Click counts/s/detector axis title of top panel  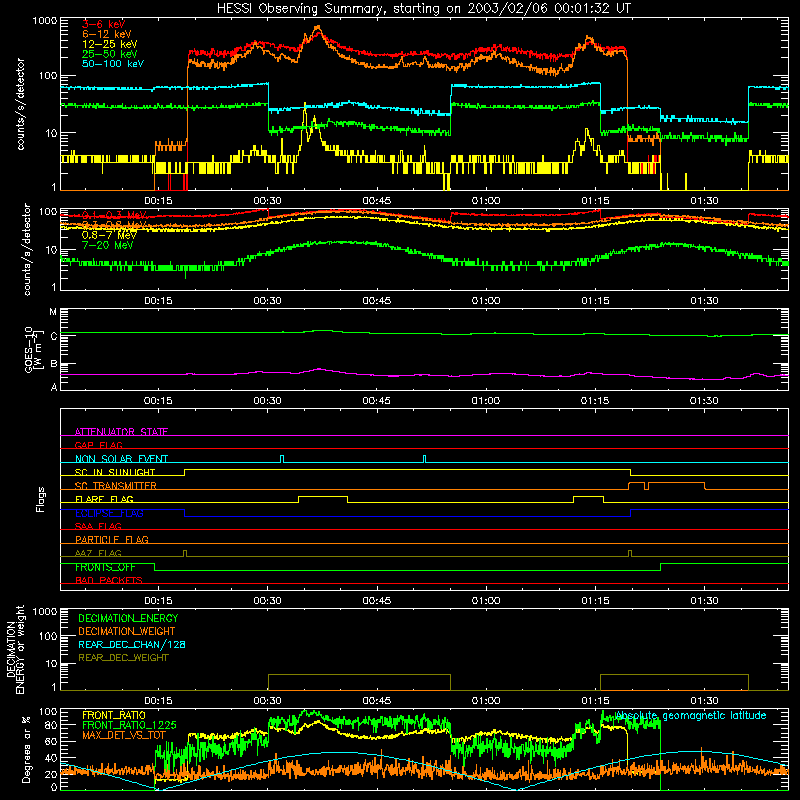coord(20,104)
